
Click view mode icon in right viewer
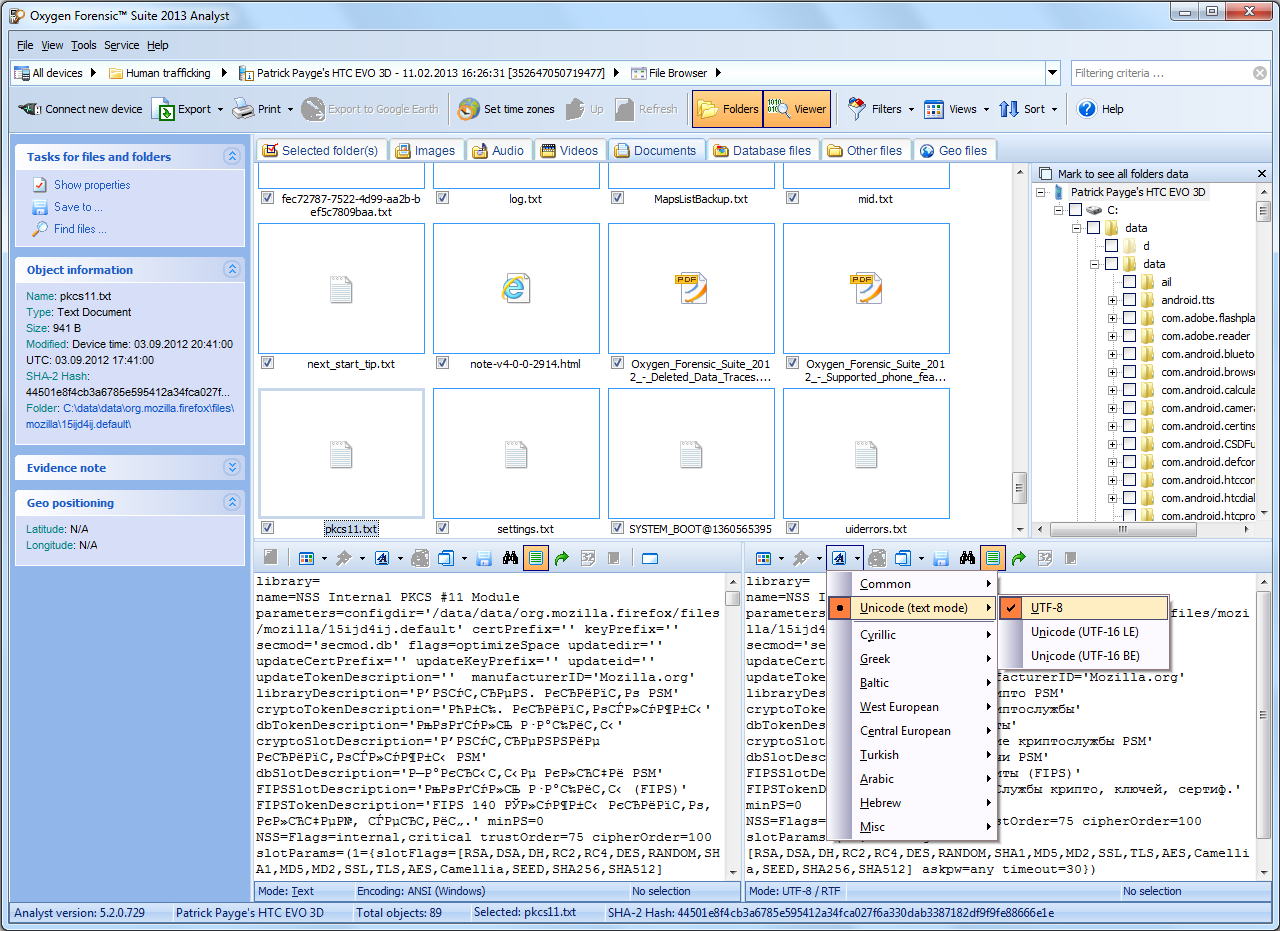click(764, 558)
